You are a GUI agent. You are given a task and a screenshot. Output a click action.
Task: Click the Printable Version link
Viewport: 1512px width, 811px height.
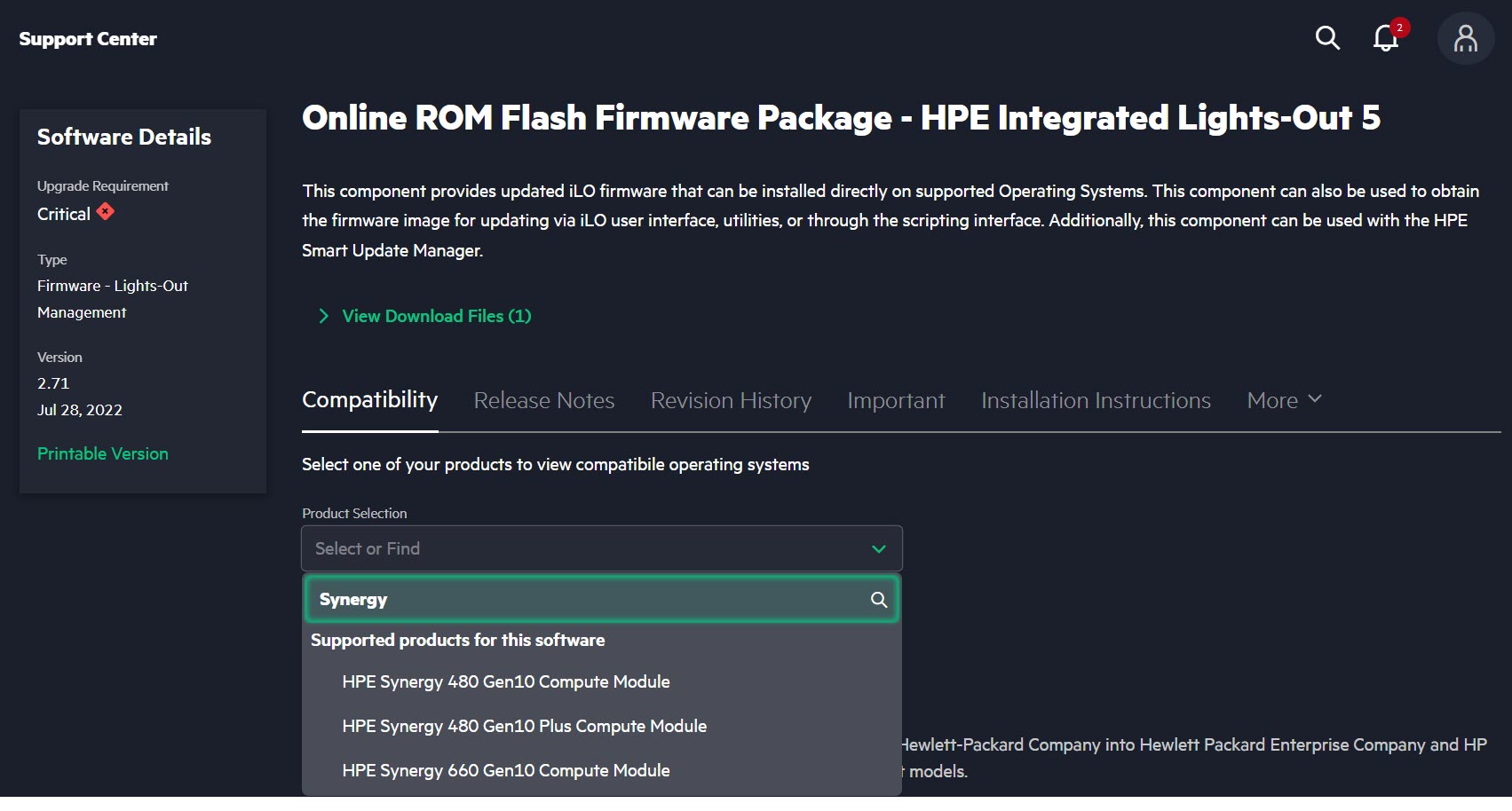click(x=102, y=453)
